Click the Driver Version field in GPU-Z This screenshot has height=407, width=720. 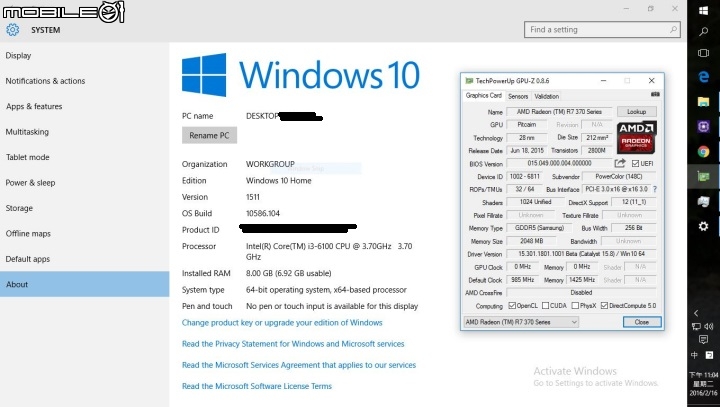(581, 254)
